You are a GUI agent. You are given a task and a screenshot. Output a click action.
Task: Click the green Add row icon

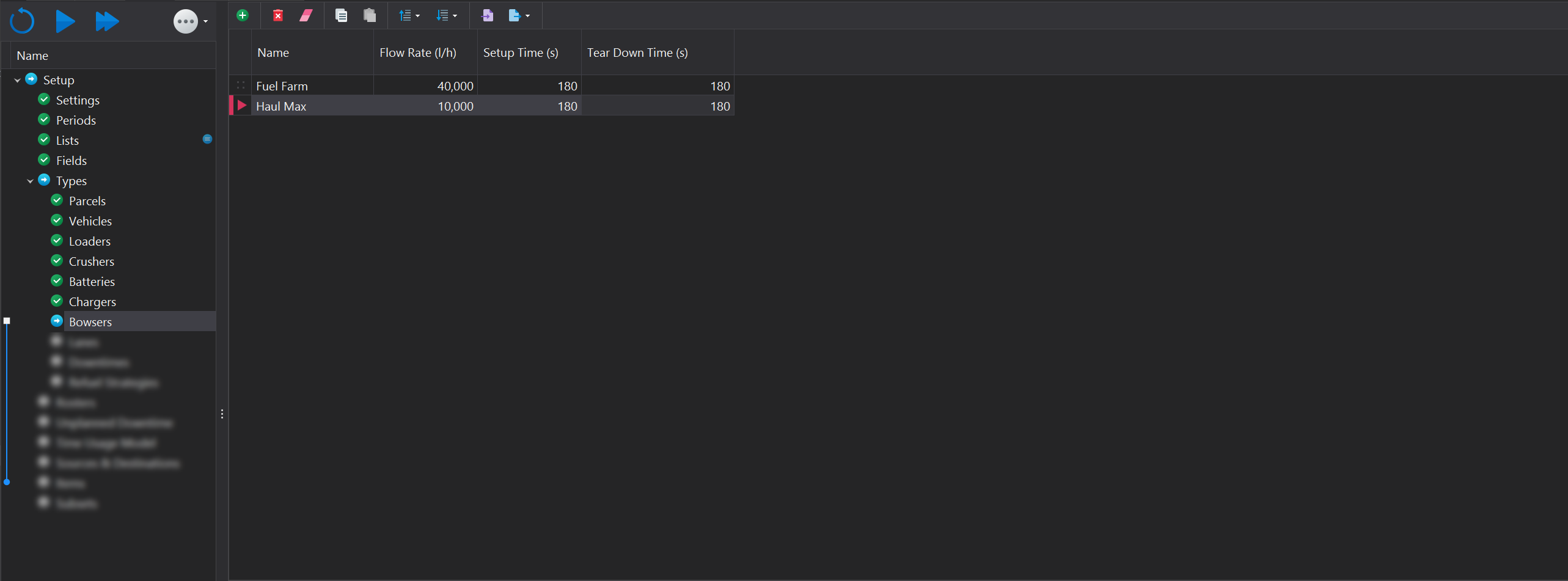(x=243, y=15)
